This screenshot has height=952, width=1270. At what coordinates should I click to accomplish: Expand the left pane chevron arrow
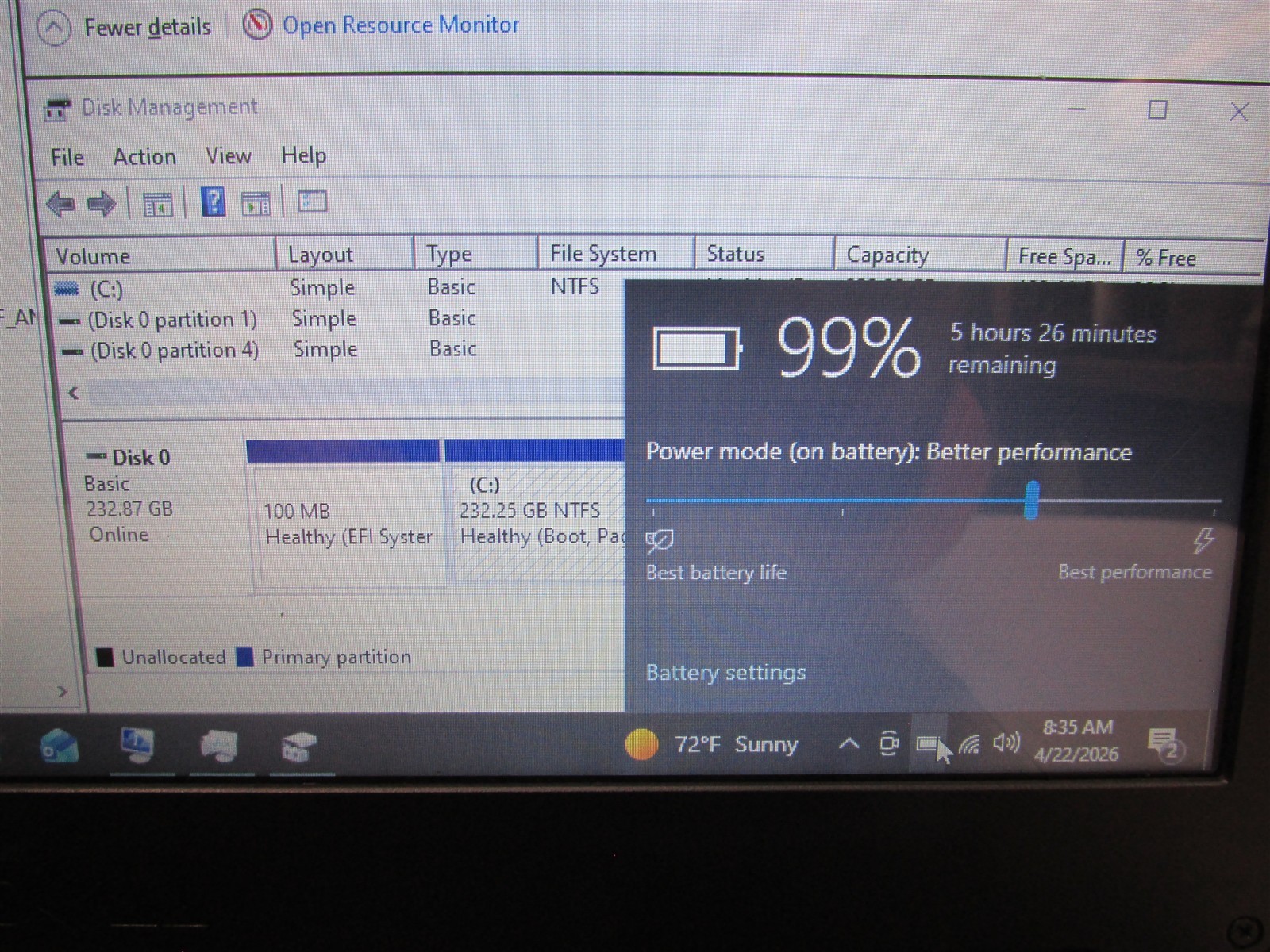(62, 692)
